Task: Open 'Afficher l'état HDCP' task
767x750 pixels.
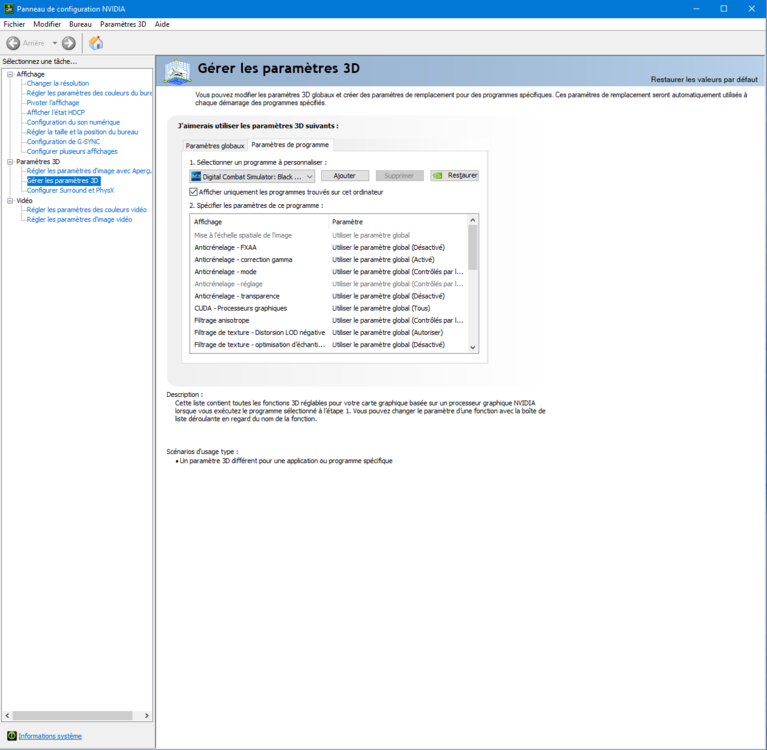Action: [x=56, y=113]
